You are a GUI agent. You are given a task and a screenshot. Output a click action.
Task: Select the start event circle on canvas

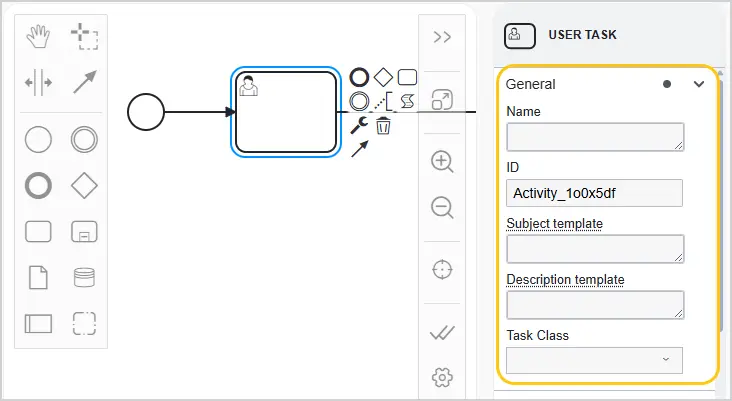(x=146, y=112)
